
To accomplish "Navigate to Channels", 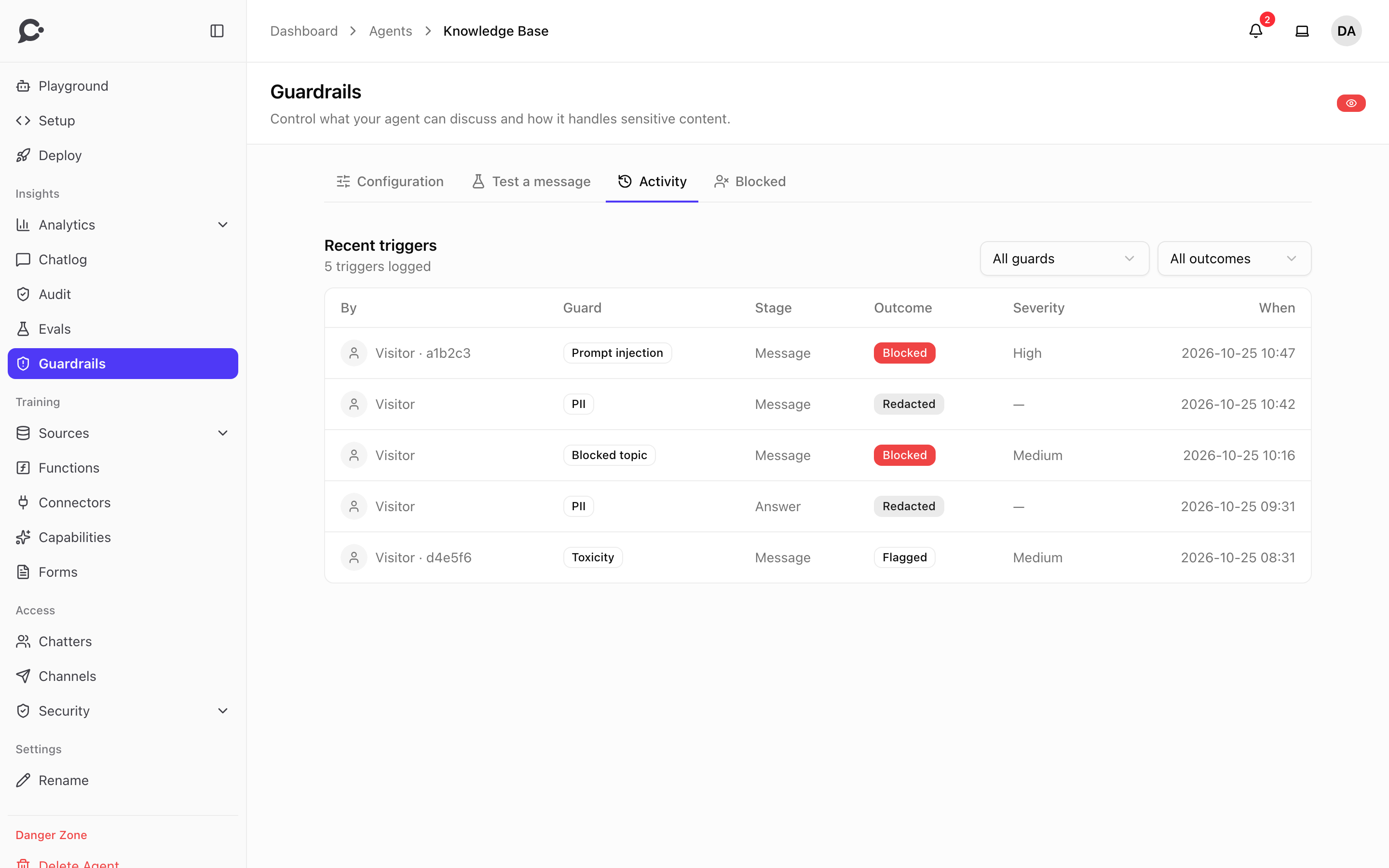I will tap(123, 676).
